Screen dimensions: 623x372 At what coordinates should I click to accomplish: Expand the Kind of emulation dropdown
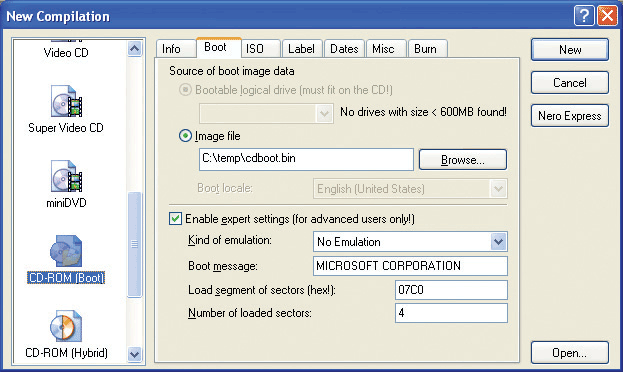pos(499,242)
